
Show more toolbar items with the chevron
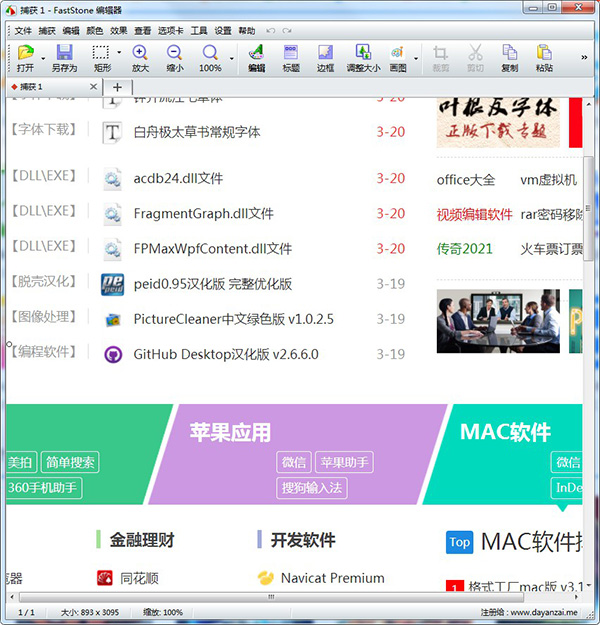tap(584, 57)
